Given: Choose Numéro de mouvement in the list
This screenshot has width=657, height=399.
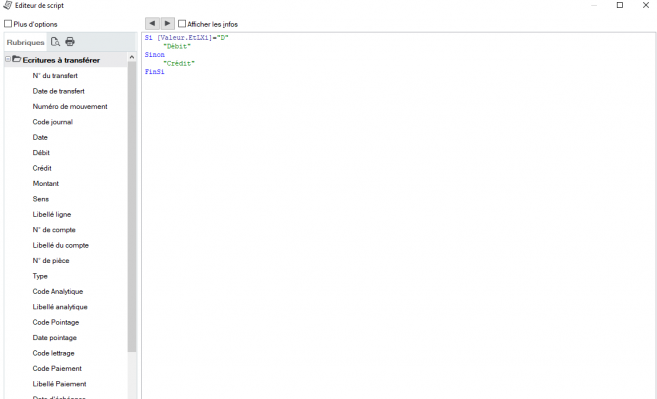Looking at the screenshot, I should coord(70,106).
